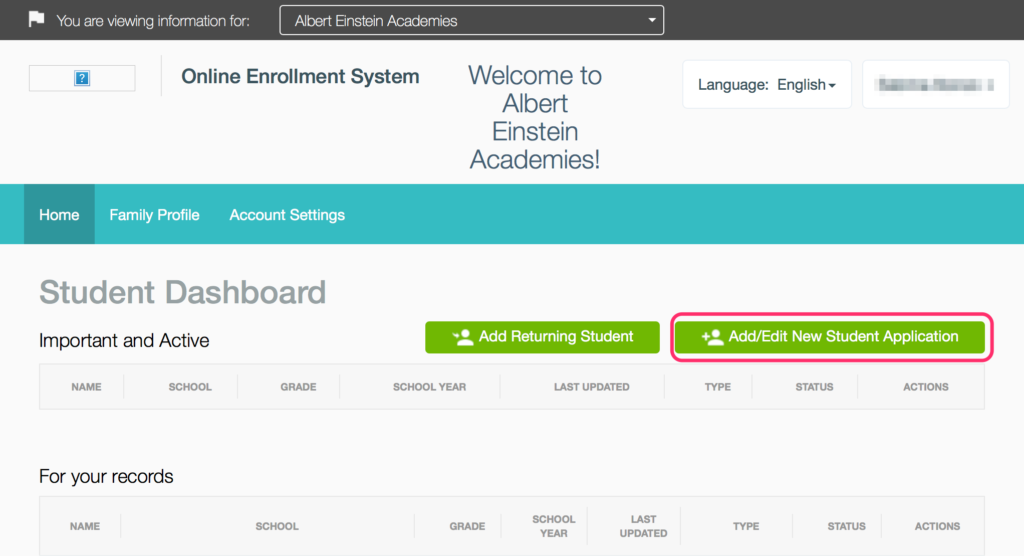Open the Account Settings tab
This screenshot has height=556, width=1024.
pyautogui.click(x=287, y=214)
